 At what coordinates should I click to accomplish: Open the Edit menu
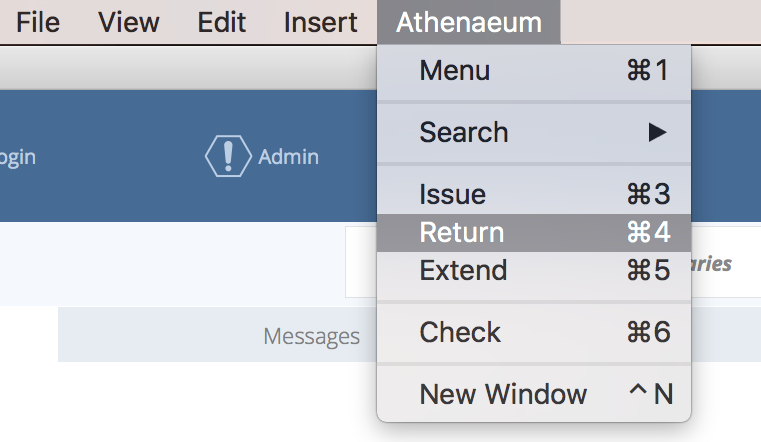222,22
